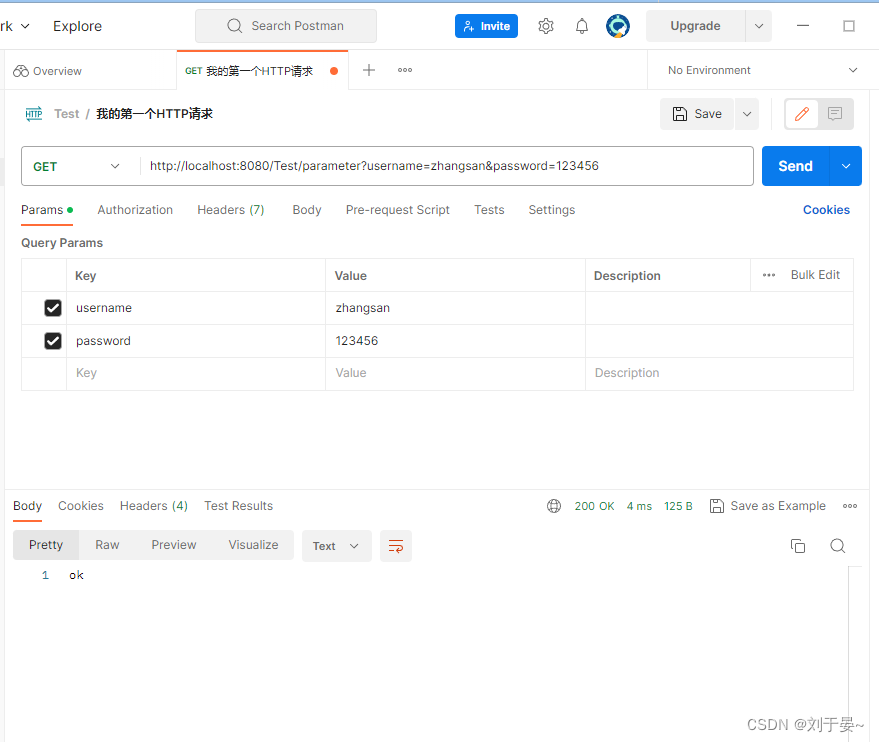
Task: Click the Test collection breadcrumb
Action: pyautogui.click(x=67, y=114)
